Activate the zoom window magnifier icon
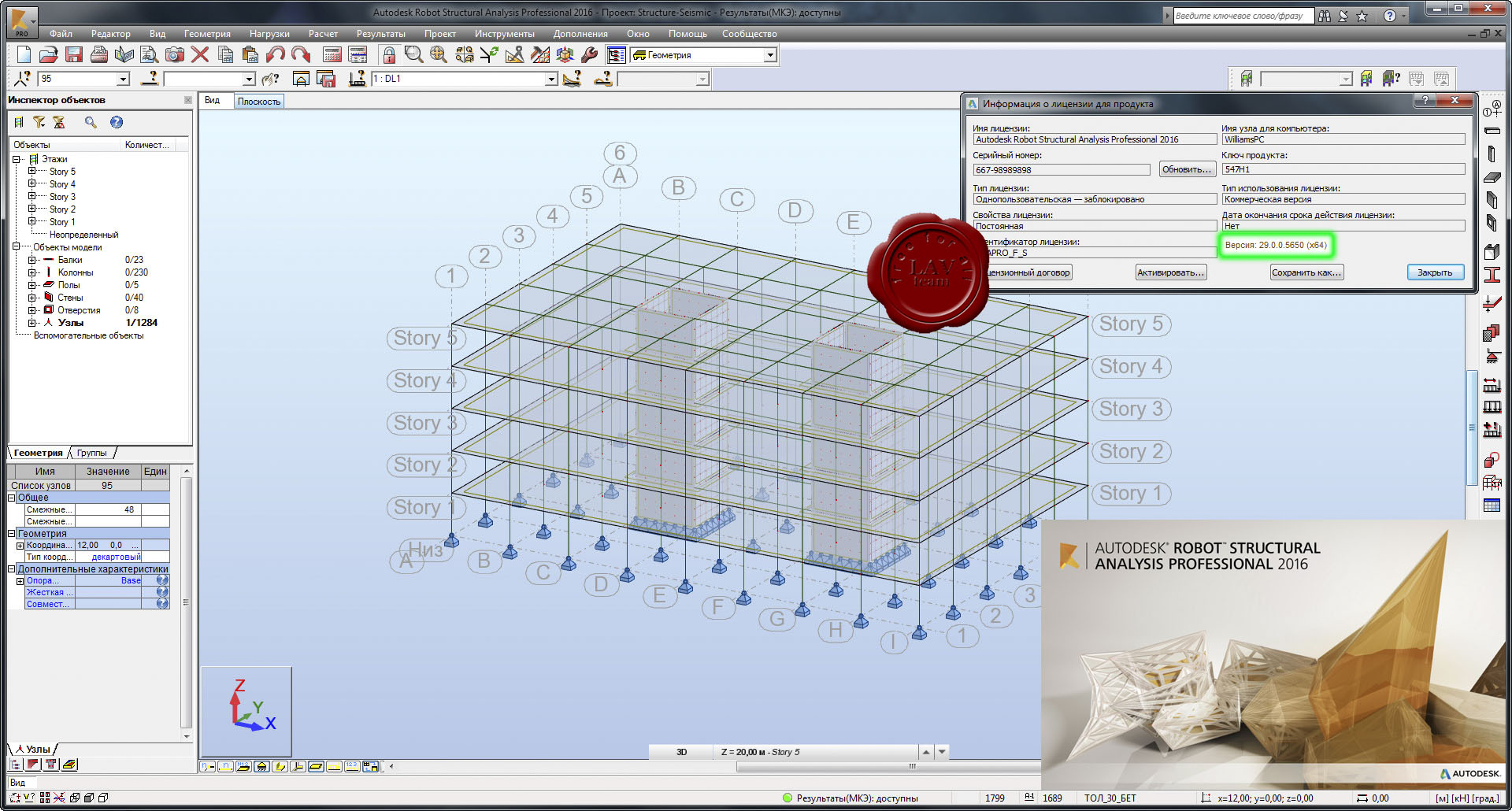Image resolution: width=1512 pixels, height=811 pixels. pos(413,54)
